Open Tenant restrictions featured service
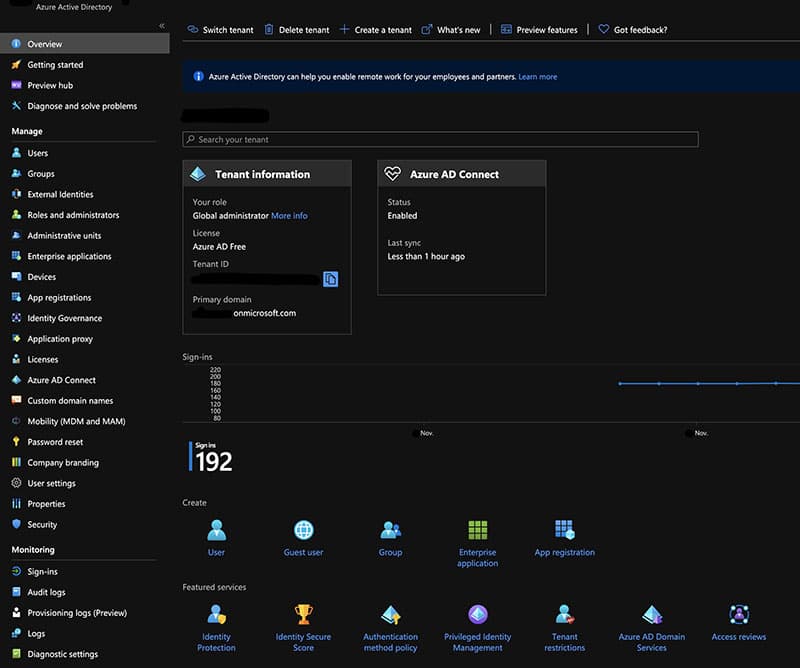This screenshot has height=668, width=800. 565,628
